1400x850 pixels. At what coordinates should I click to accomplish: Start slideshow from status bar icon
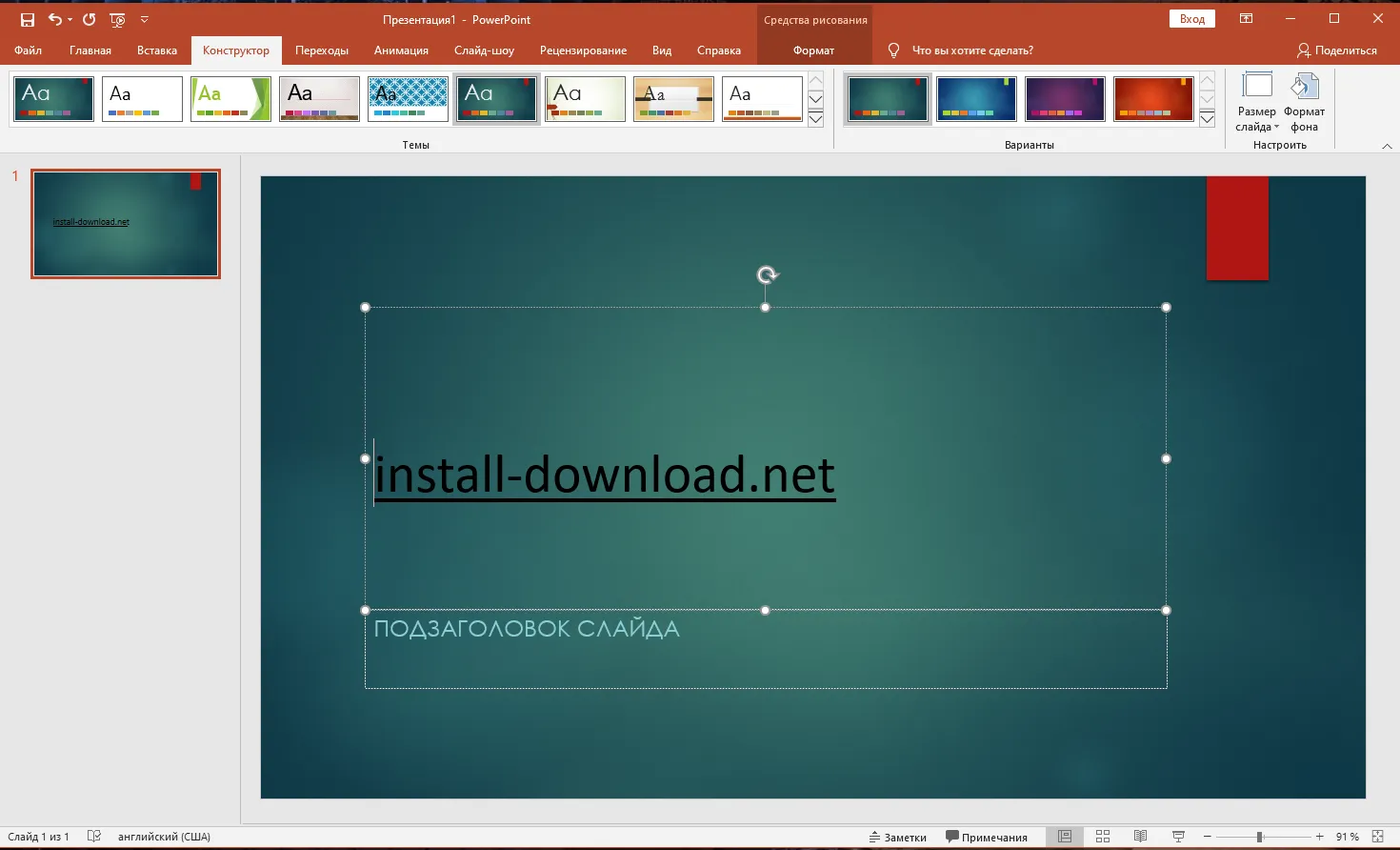click(1178, 837)
